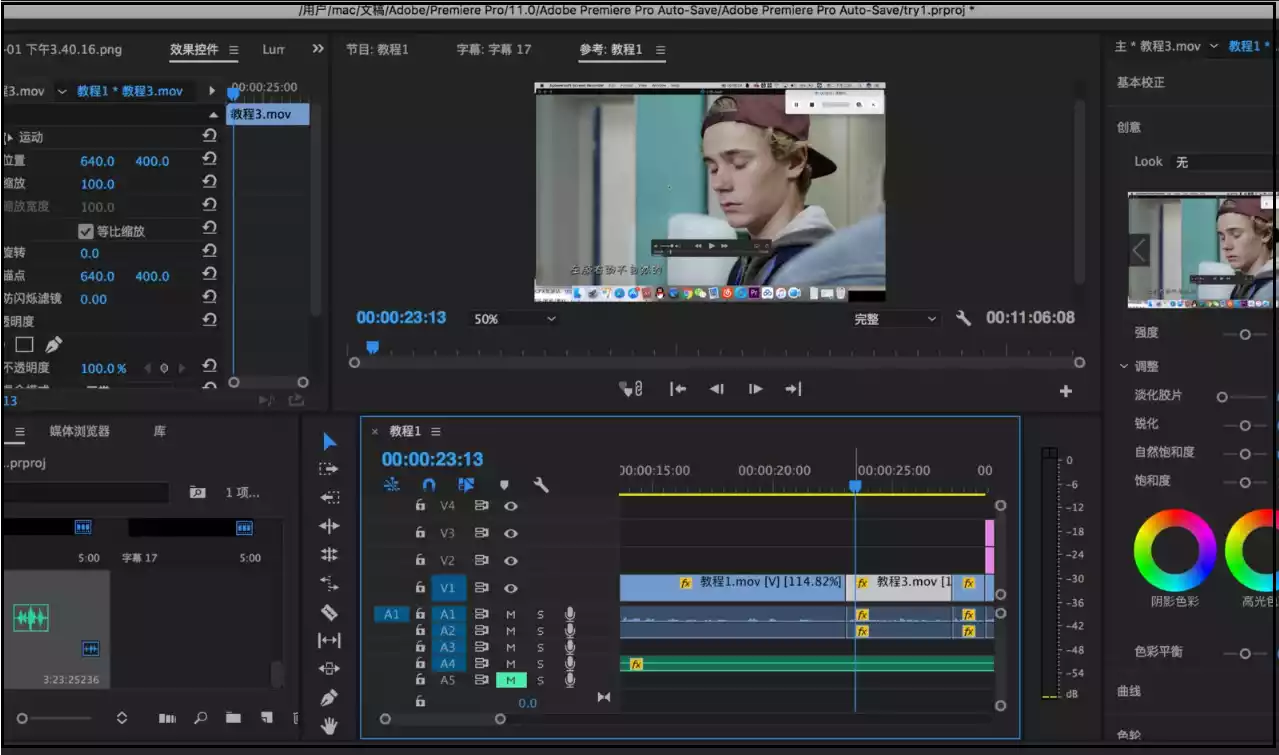Uncheck the 等比缩放 uniform scale checkbox
1279x755 pixels.
(x=86, y=231)
